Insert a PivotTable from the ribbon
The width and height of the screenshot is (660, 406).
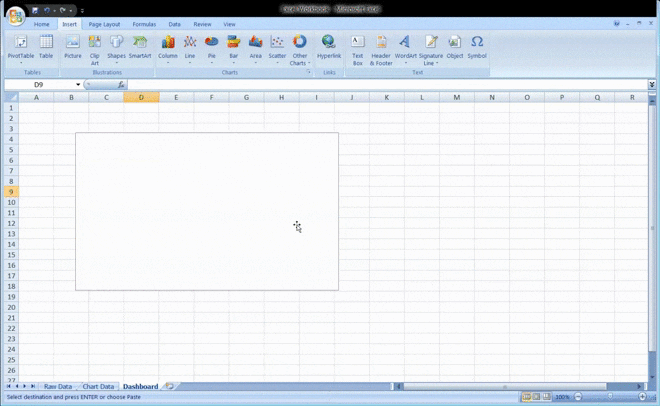tap(20, 46)
